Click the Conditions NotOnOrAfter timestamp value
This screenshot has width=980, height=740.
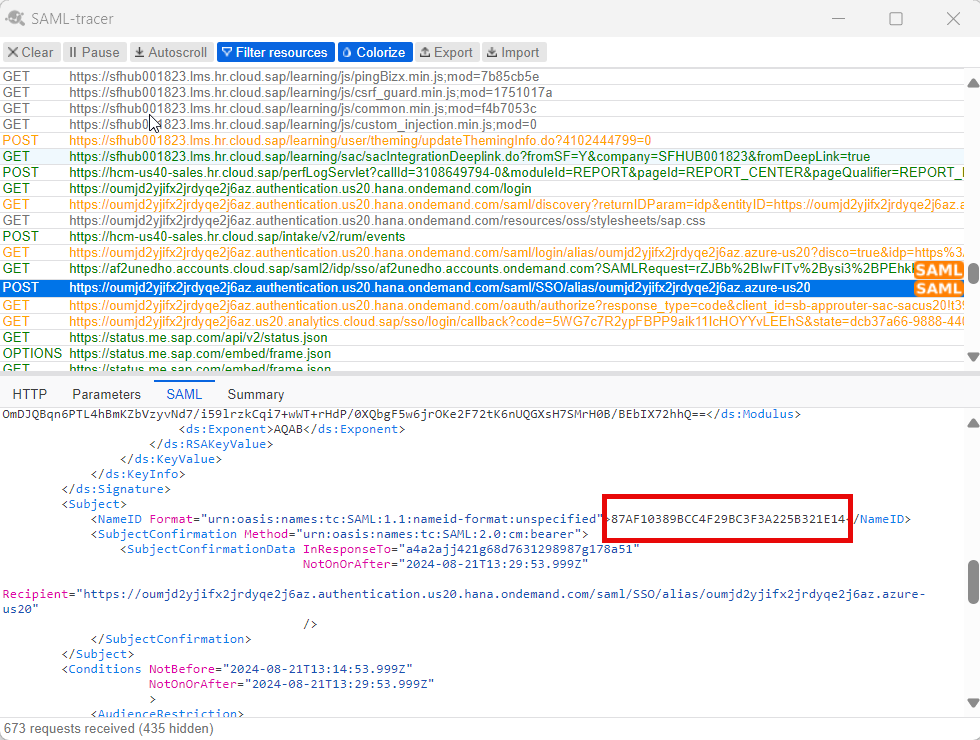[x=339, y=684]
